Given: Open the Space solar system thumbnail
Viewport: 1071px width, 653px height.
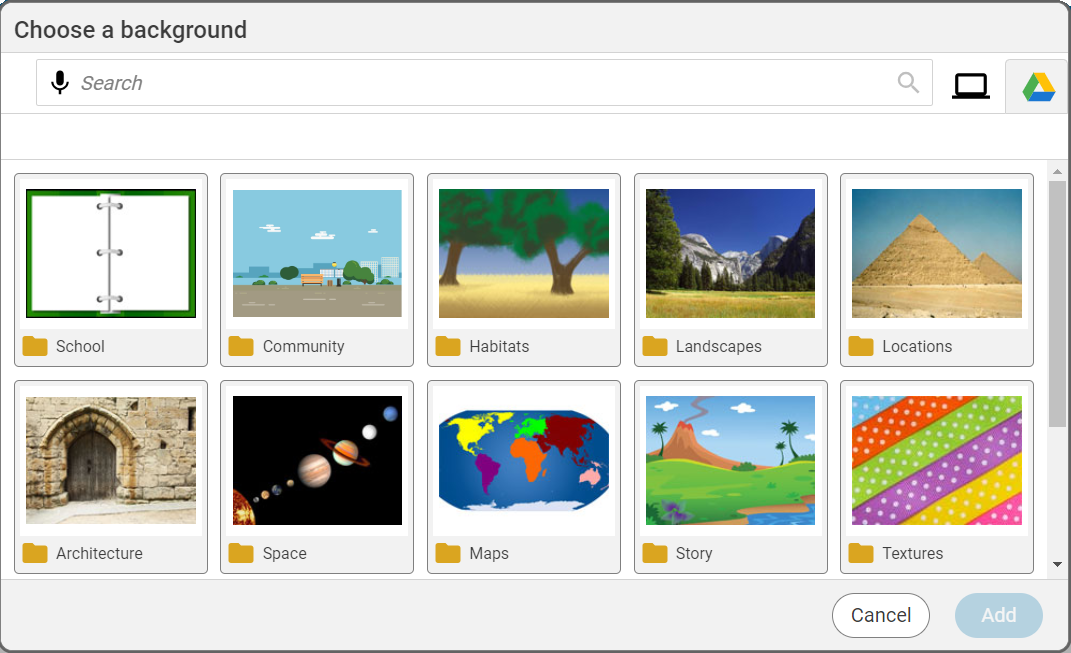Looking at the screenshot, I should click(316, 460).
